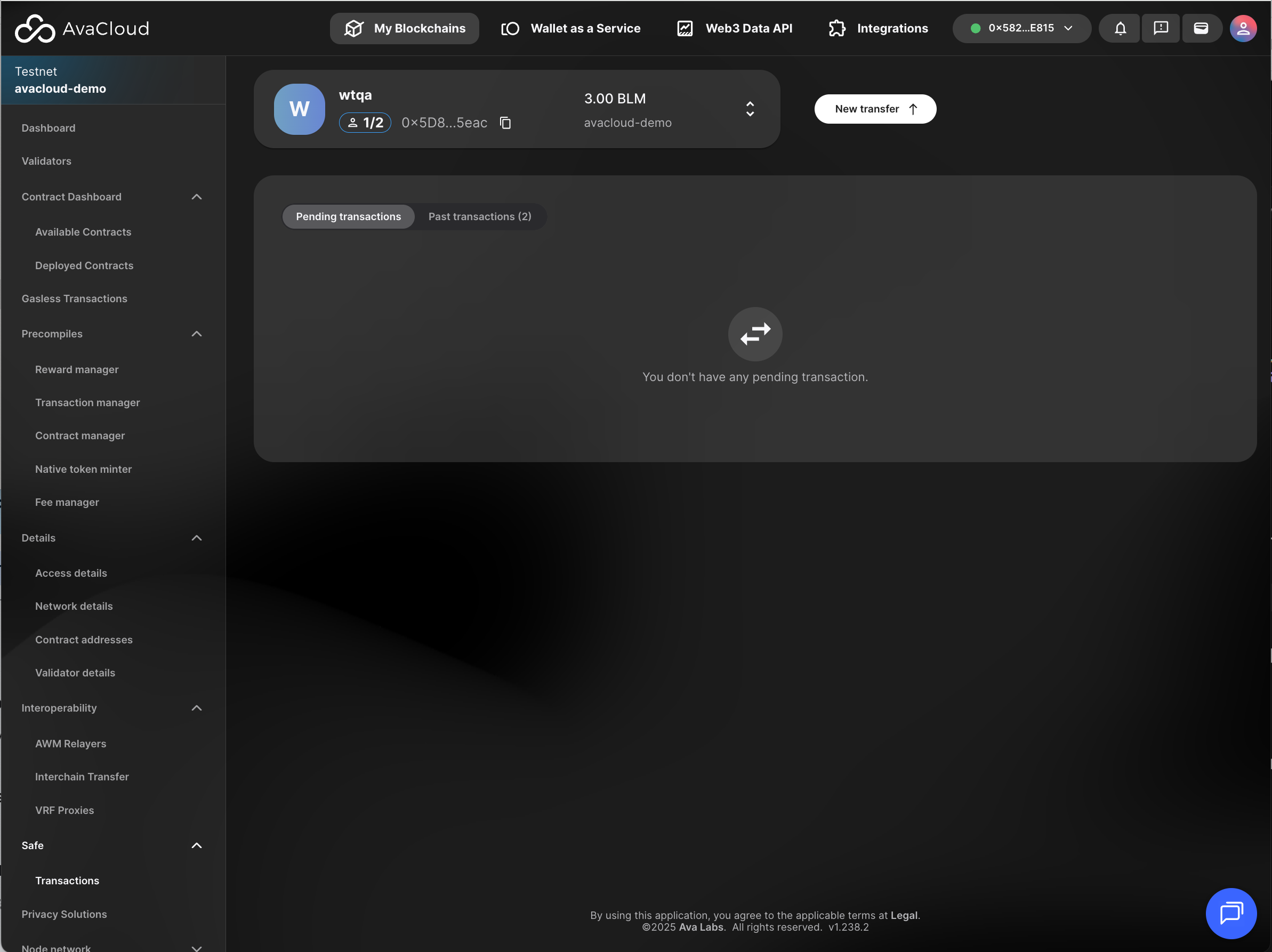Collapse the Contract Dashboard section

pyautogui.click(x=196, y=197)
